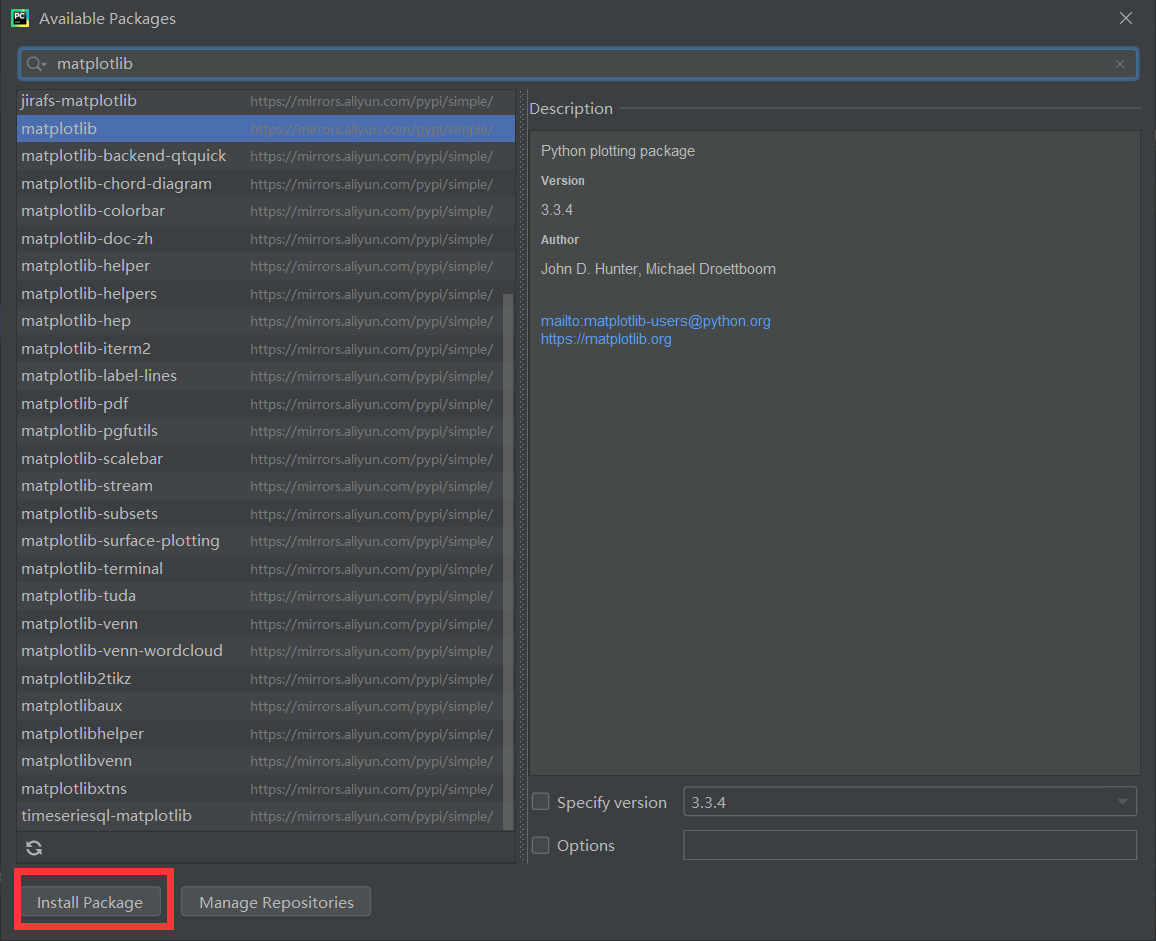Image resolution: width=1156 pixels, height=941 pixels.
Task: Select timeseriesql-matplotlib package
Action: (x=260, y=816)
